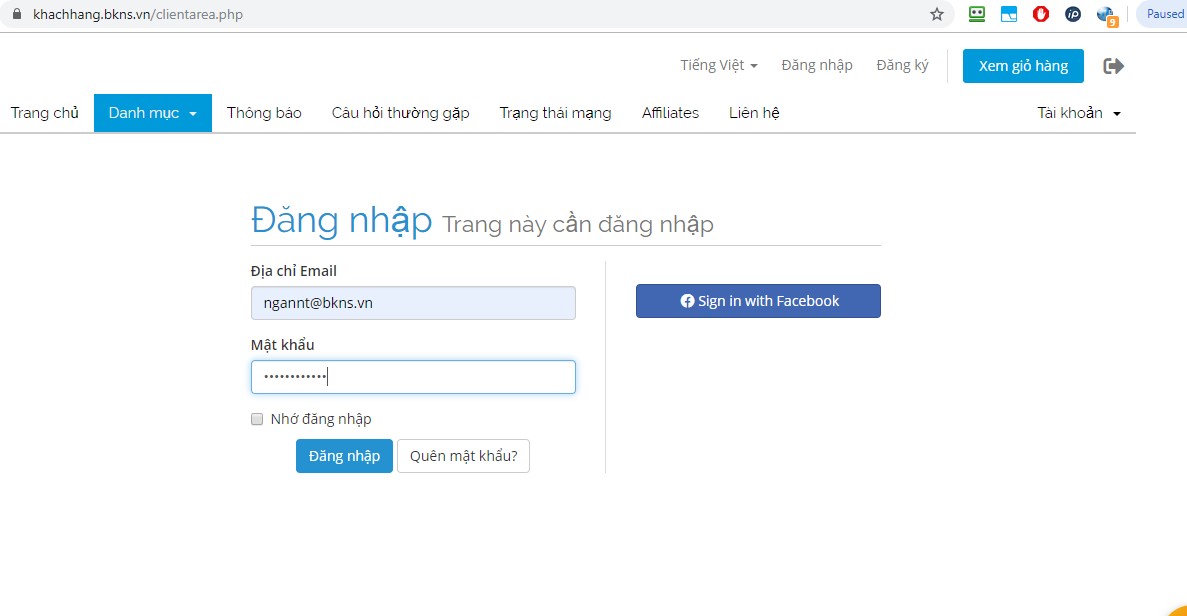Tick the Nhớ đăng nhập checkbox
This screenshot has width=1187, height=616.
click(x=257, y=419)
